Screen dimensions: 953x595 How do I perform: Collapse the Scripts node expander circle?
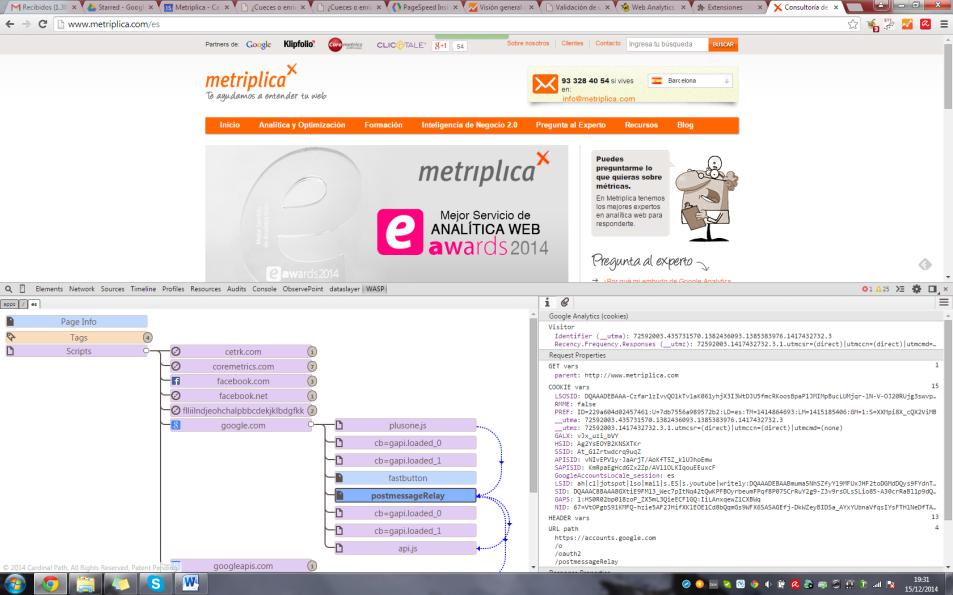(x=146, y=351)
